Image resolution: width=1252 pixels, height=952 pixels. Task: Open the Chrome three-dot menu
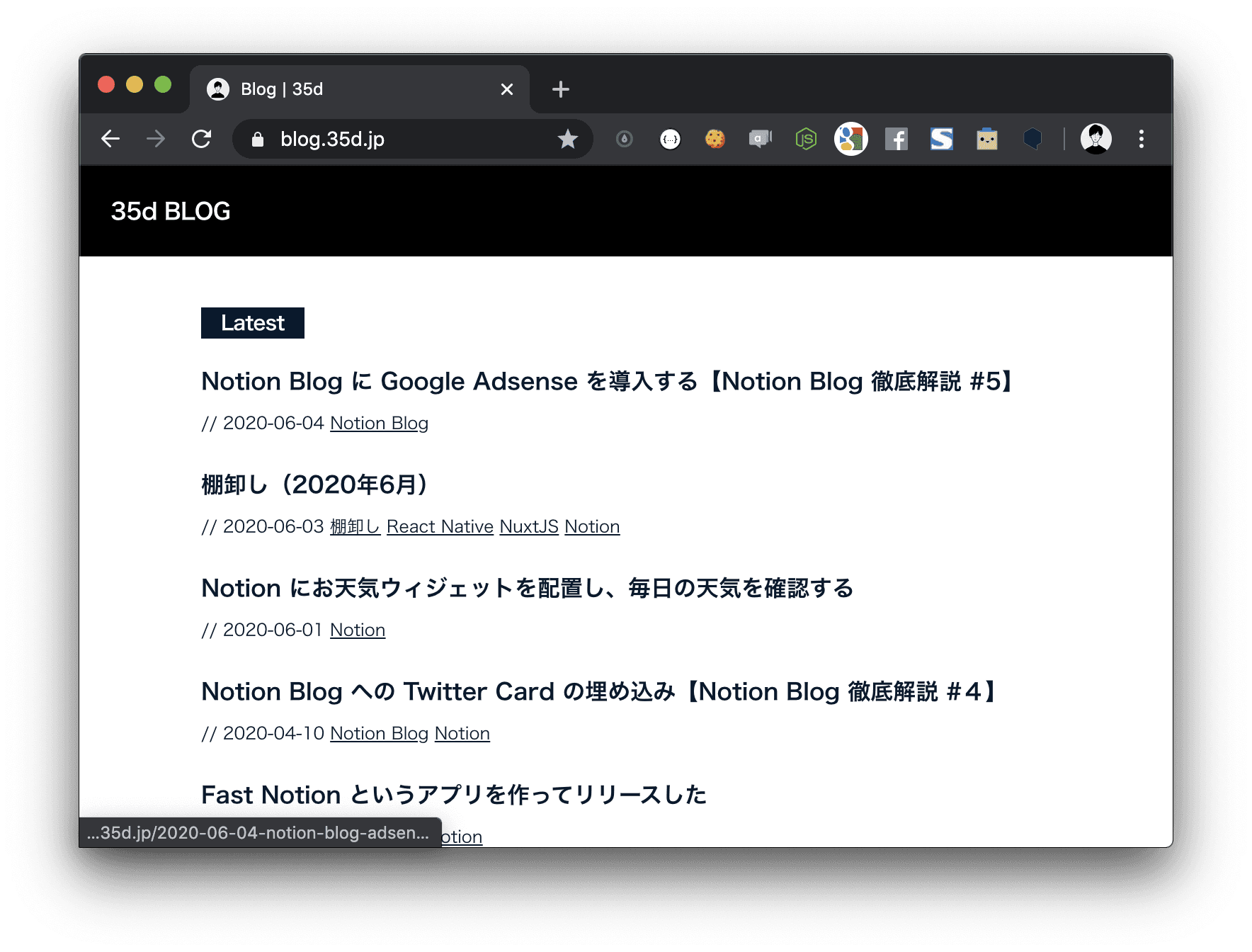(1141, 139)
